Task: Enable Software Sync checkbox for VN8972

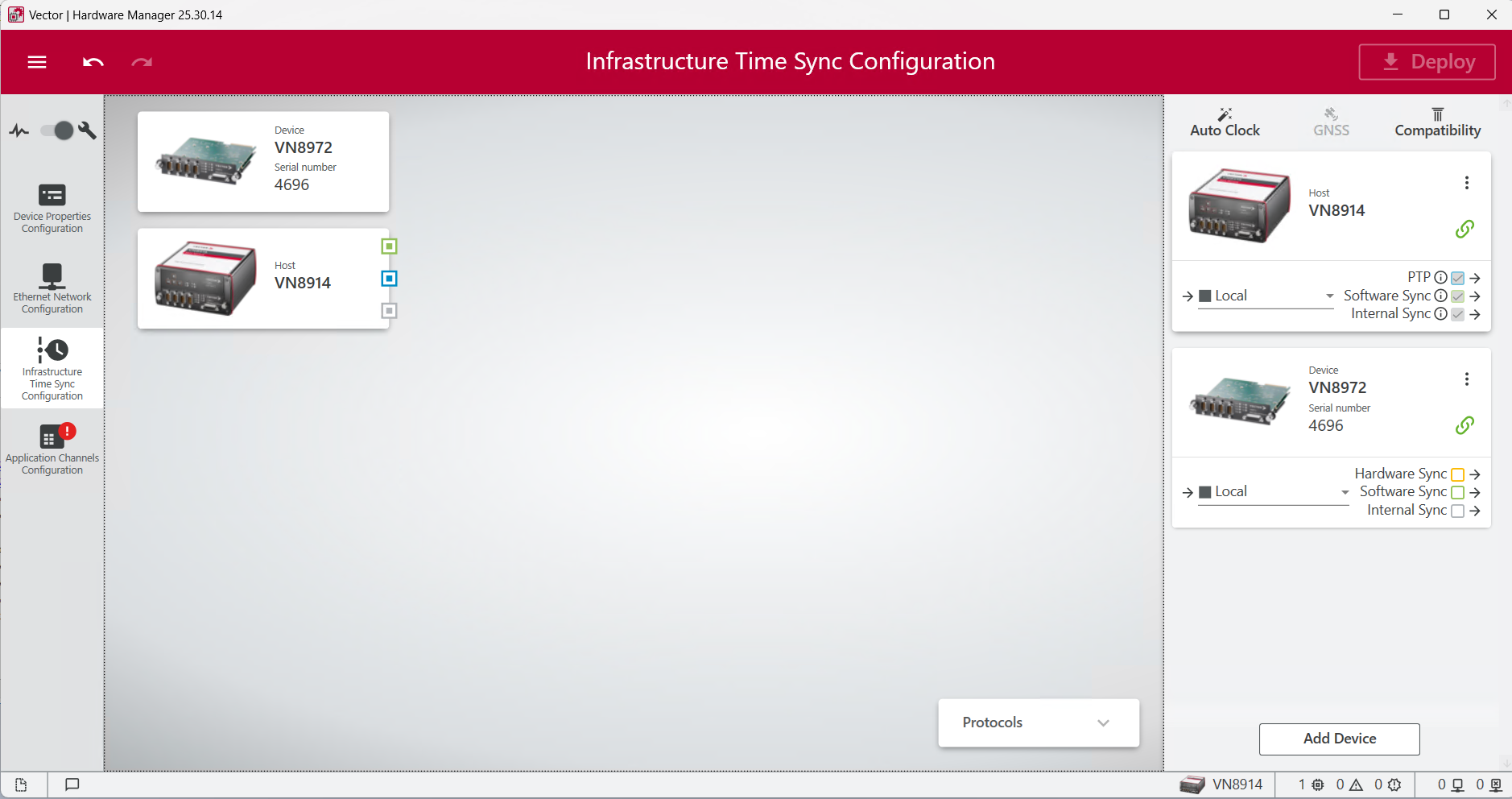Action: (x=1457, y=492)
